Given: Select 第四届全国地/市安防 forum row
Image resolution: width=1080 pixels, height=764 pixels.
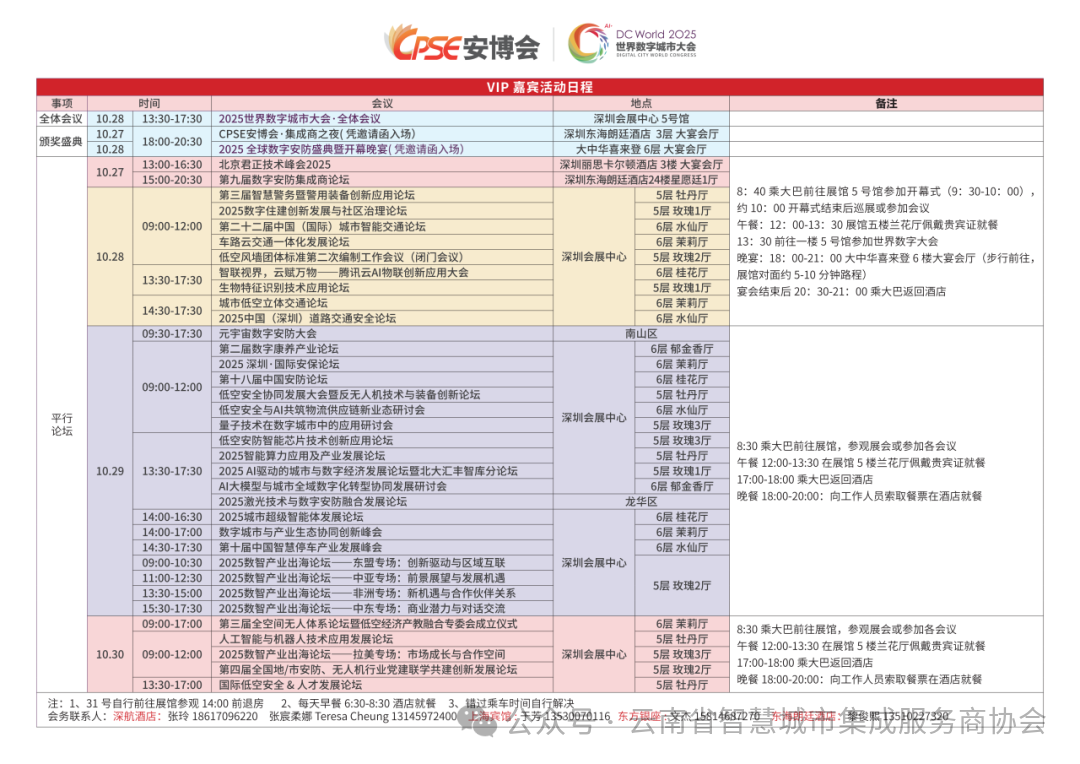Looking at the screenshot, I should pos(382,670).
